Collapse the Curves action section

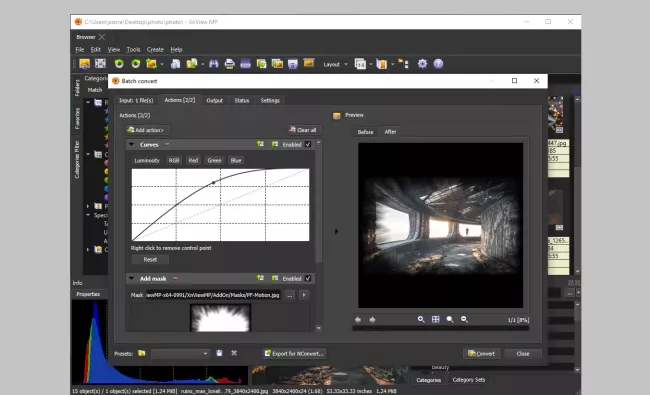tap(131, 144)
